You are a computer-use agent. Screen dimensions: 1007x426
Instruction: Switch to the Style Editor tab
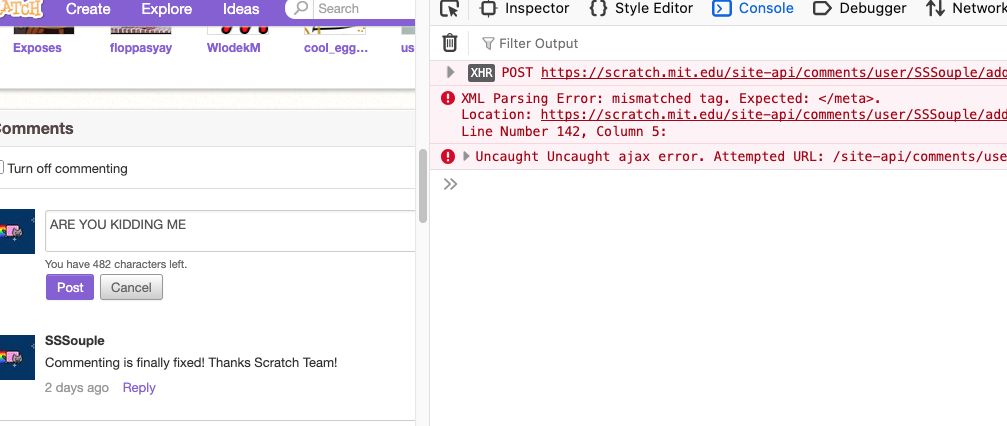coord(641,8)
